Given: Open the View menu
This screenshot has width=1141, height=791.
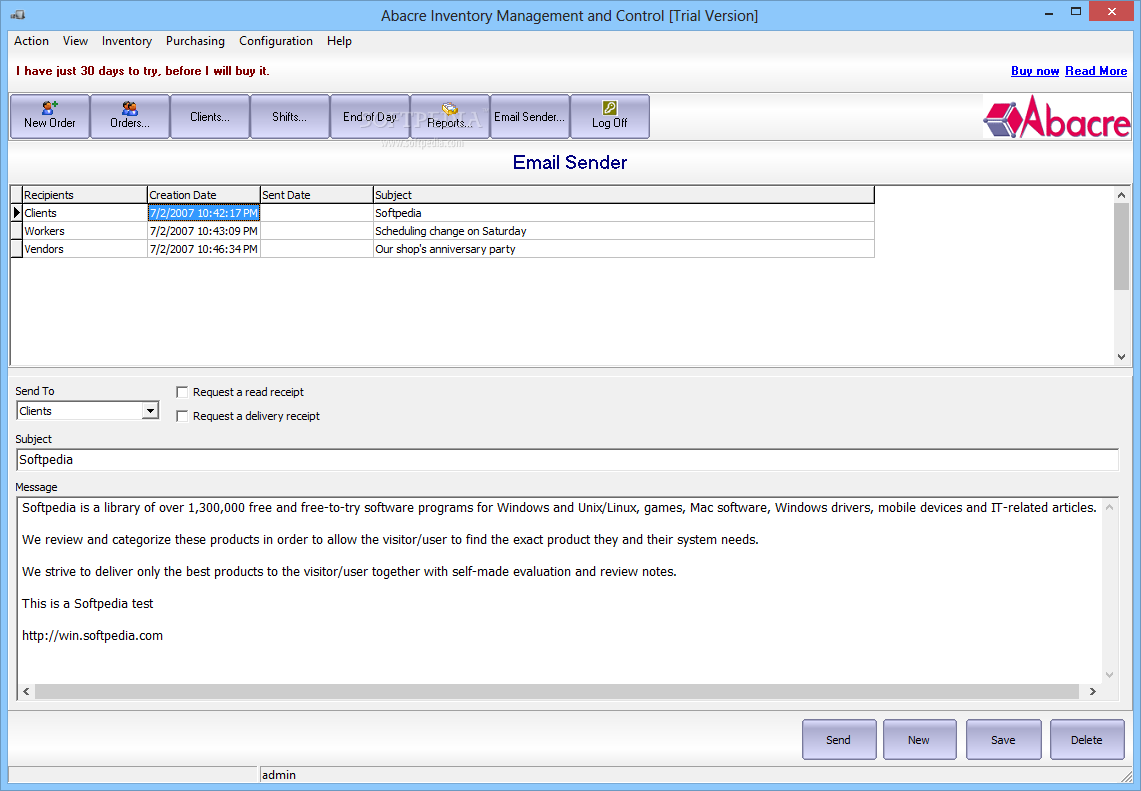Looking at the screenshot, I should coord(75,41).
